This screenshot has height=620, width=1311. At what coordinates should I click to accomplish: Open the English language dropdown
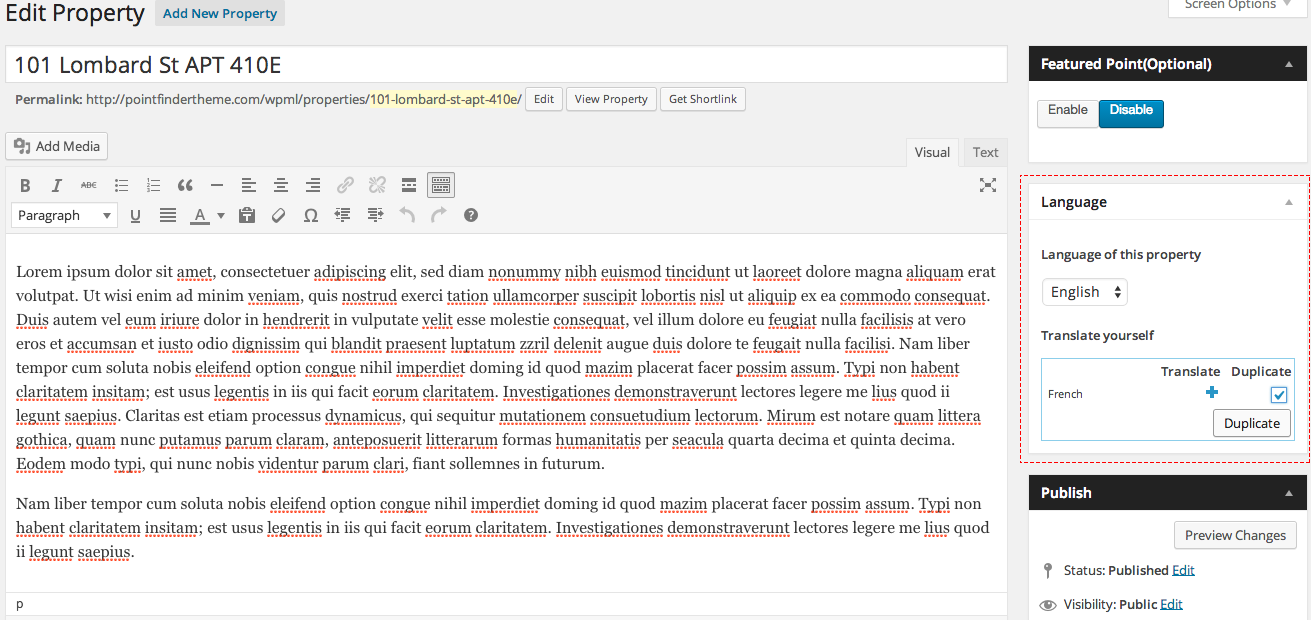click(1084, 292)
